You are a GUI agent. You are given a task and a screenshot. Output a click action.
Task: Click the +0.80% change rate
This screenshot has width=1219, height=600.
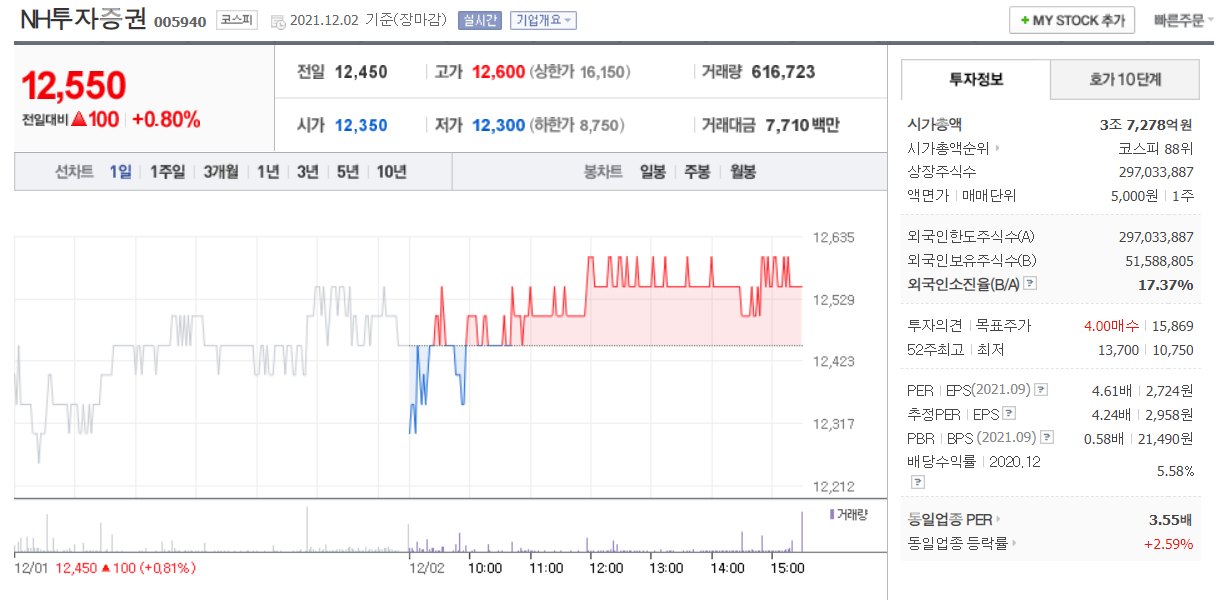point(166,120)
